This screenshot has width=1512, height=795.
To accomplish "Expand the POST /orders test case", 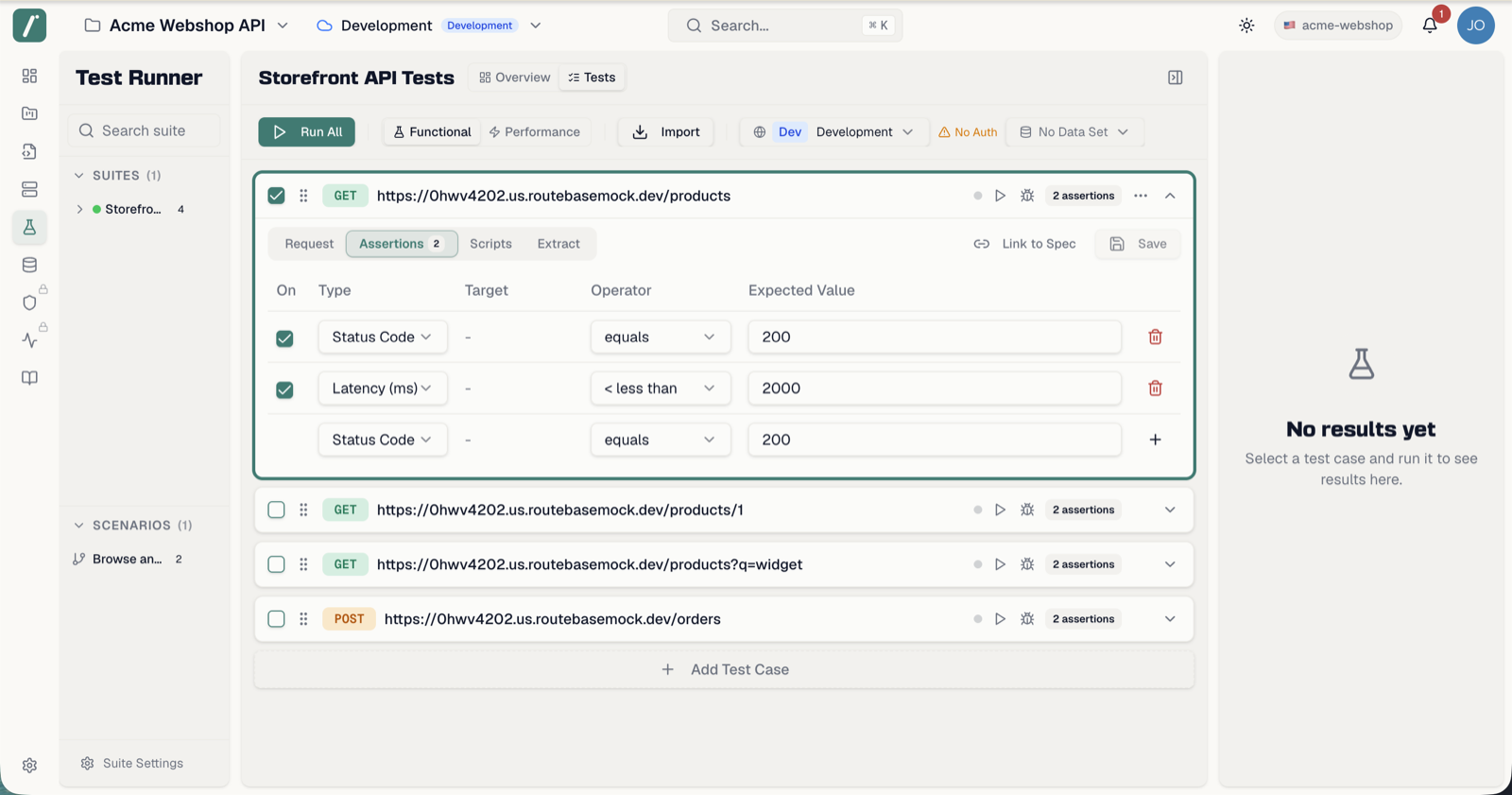I will click(x=1170, y=619).
